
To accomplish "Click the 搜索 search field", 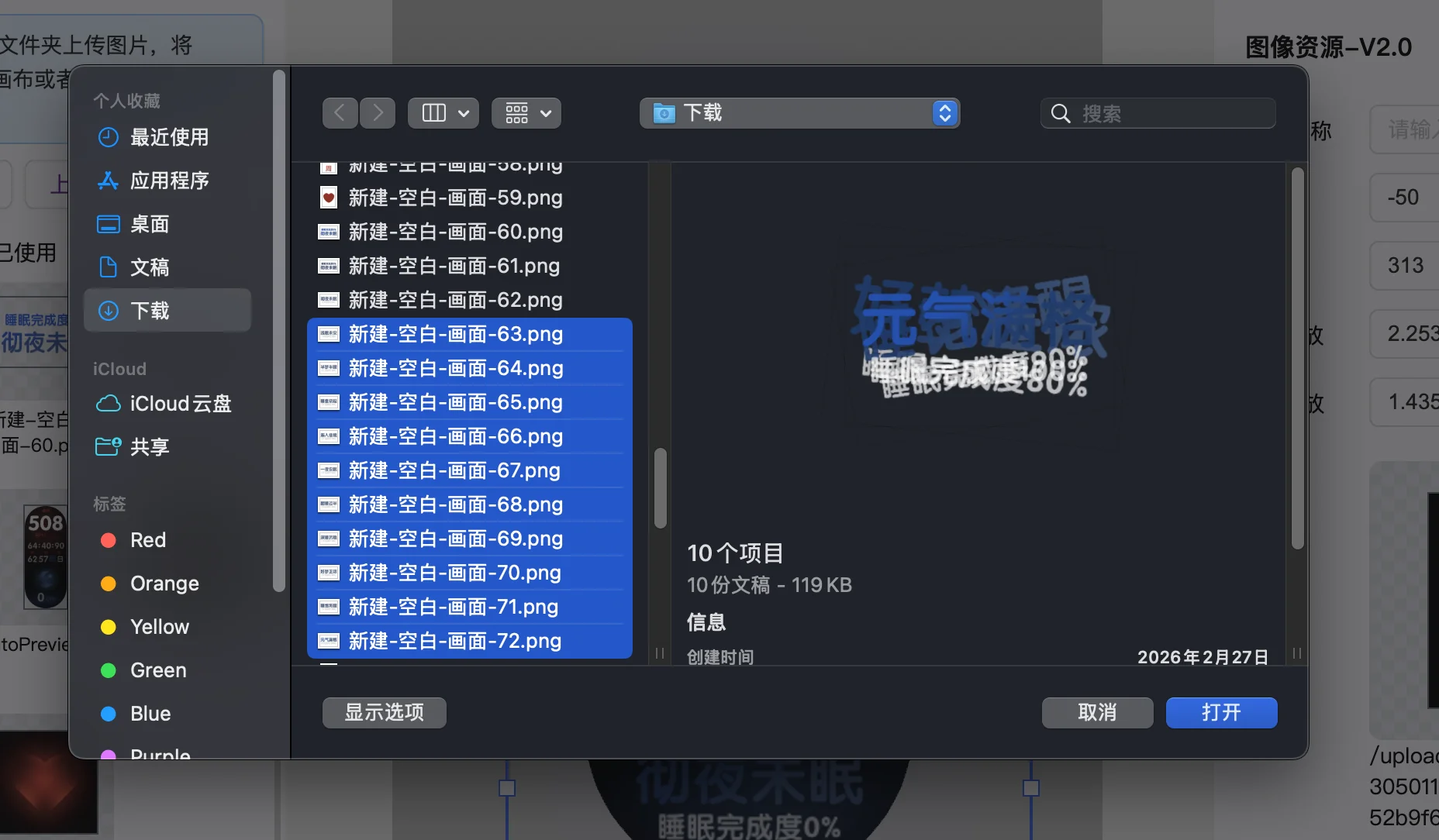I will coord(1158,113).
